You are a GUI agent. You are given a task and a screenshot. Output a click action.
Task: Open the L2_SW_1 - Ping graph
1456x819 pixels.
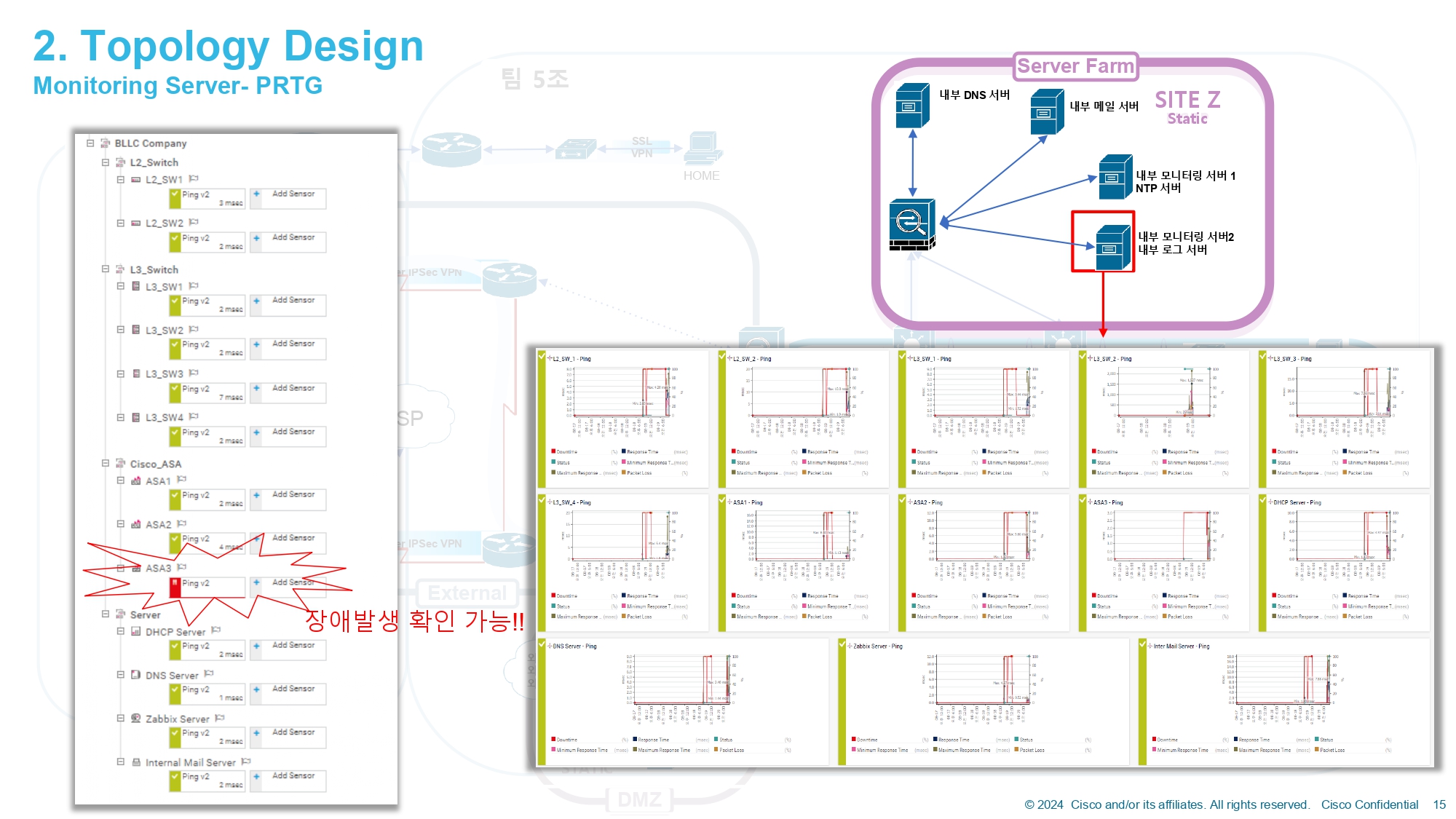tap(623, 419)
